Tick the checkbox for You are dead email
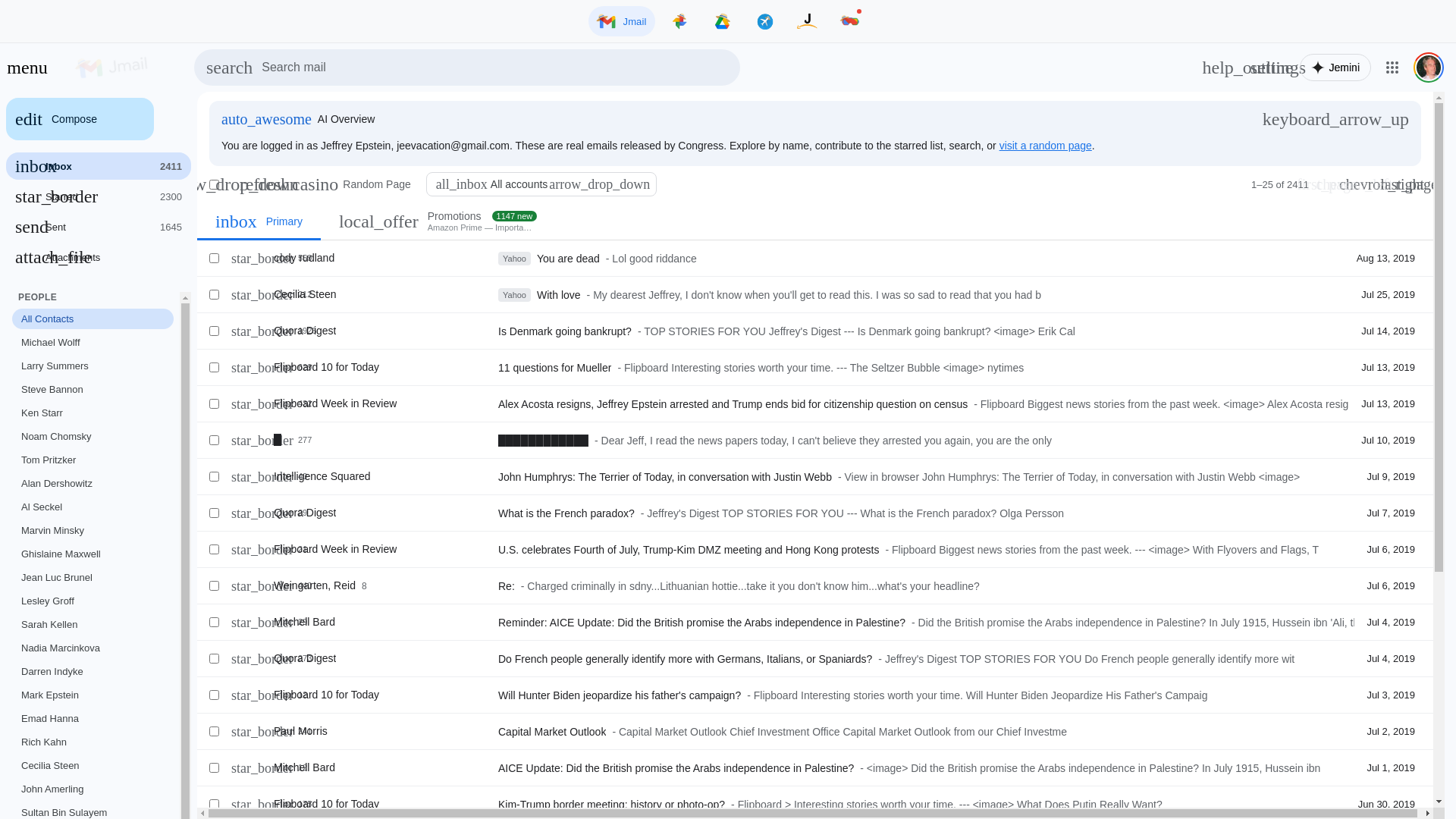This screenshot has width=1456, height=819. (214, 259)
